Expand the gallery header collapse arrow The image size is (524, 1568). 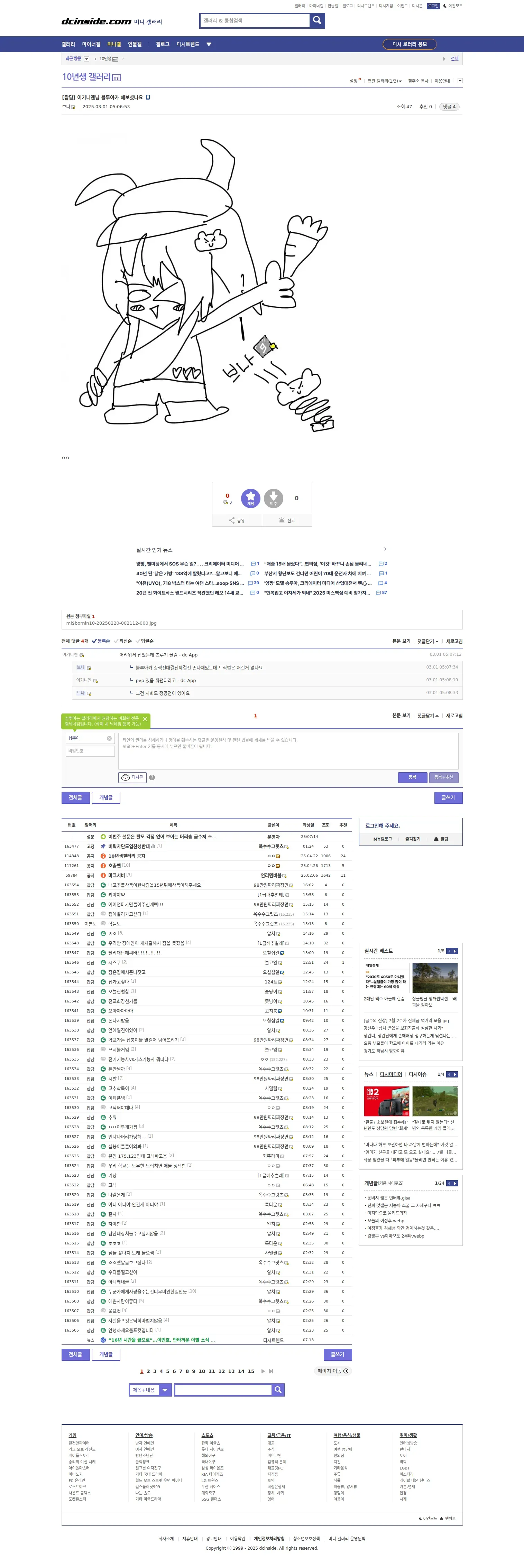tap(460, 80)
